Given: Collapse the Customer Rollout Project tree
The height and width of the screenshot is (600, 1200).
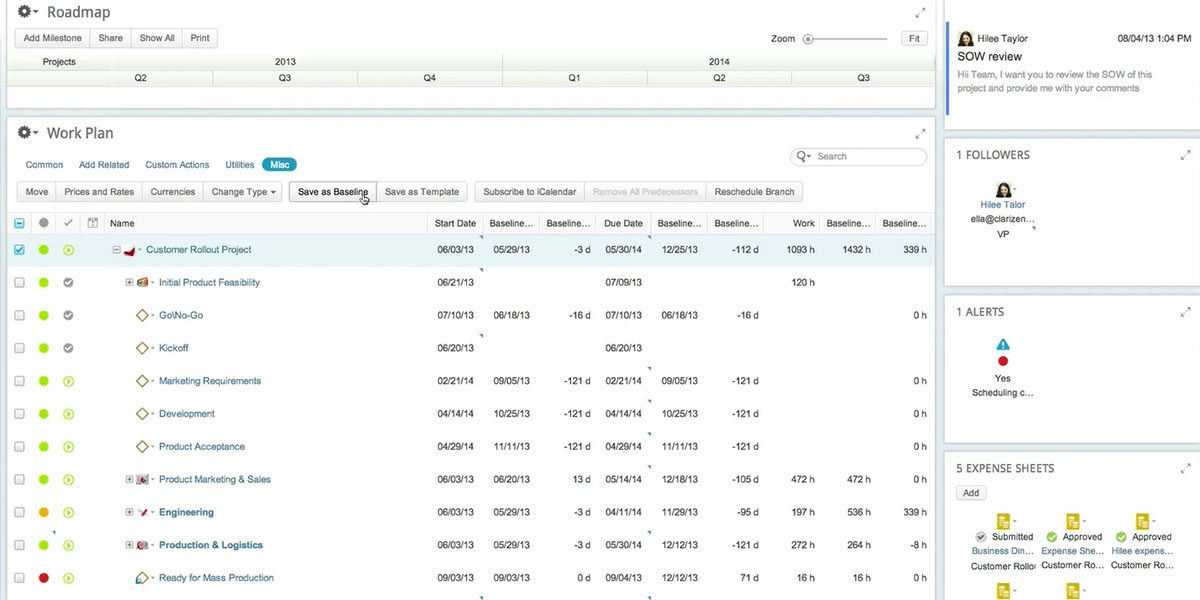Looking at the screenshot, I should 117,250.
